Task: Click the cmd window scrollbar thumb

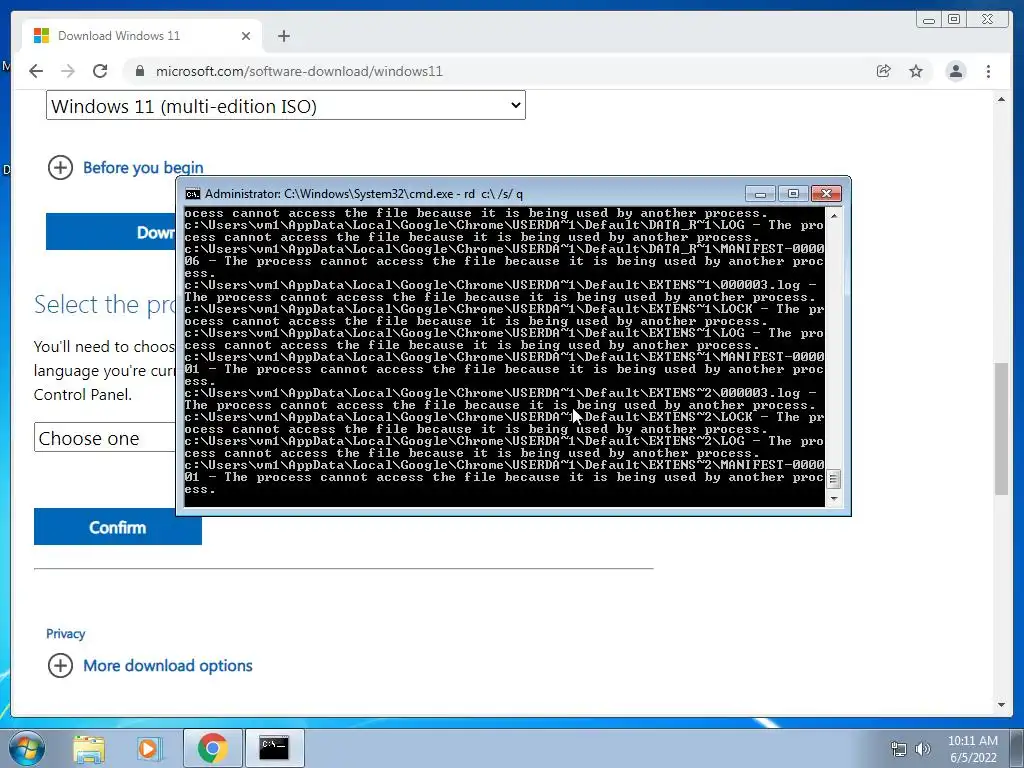Action: pyautogui.click(x=833, y=479)
